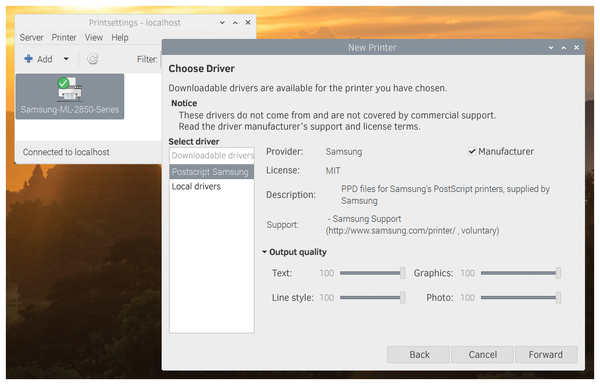
Task: Adjust the Text quality slider
Action: pyautogui.click(x=372, y=273)
